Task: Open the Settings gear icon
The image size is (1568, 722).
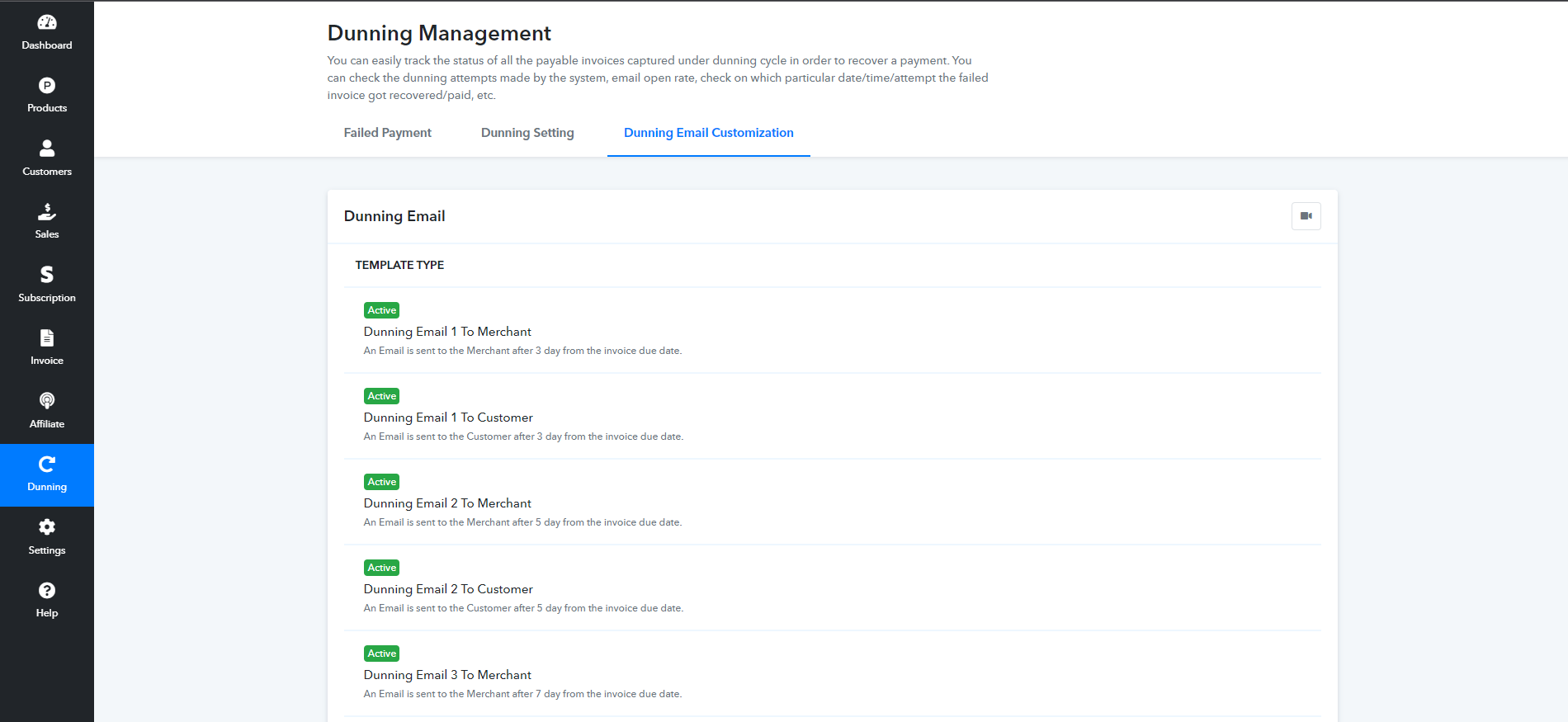Action: pos(47,527)
